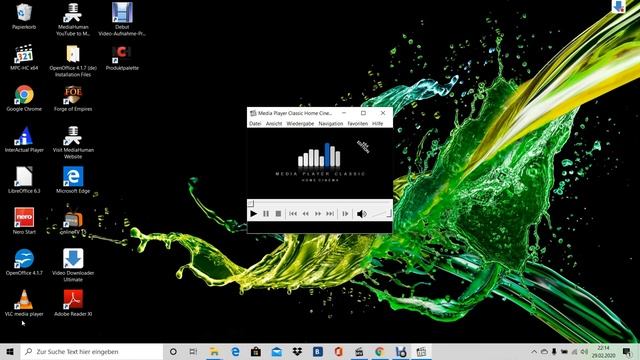Select the Nero Start desktop icon

[24, 221]
